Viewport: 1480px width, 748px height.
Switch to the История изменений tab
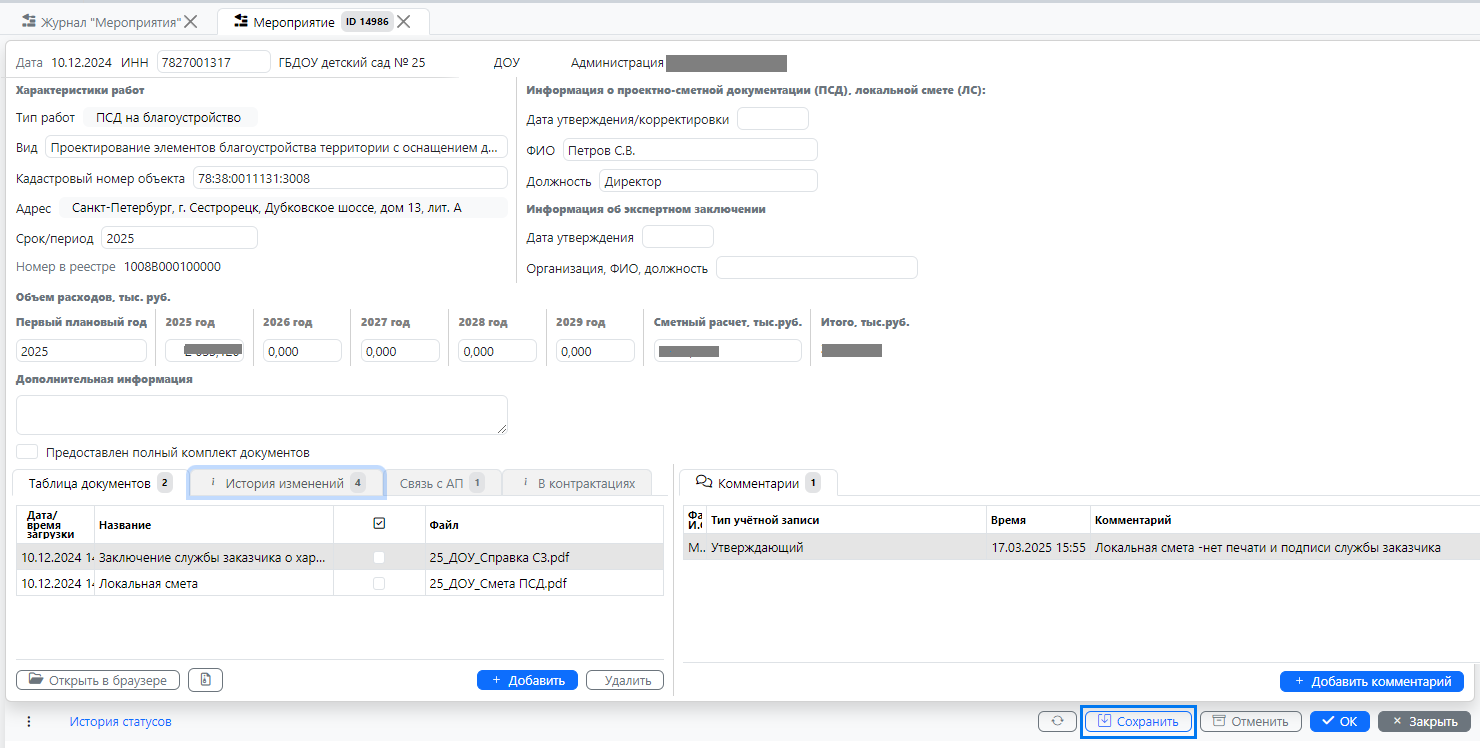[x=286, y=483]
